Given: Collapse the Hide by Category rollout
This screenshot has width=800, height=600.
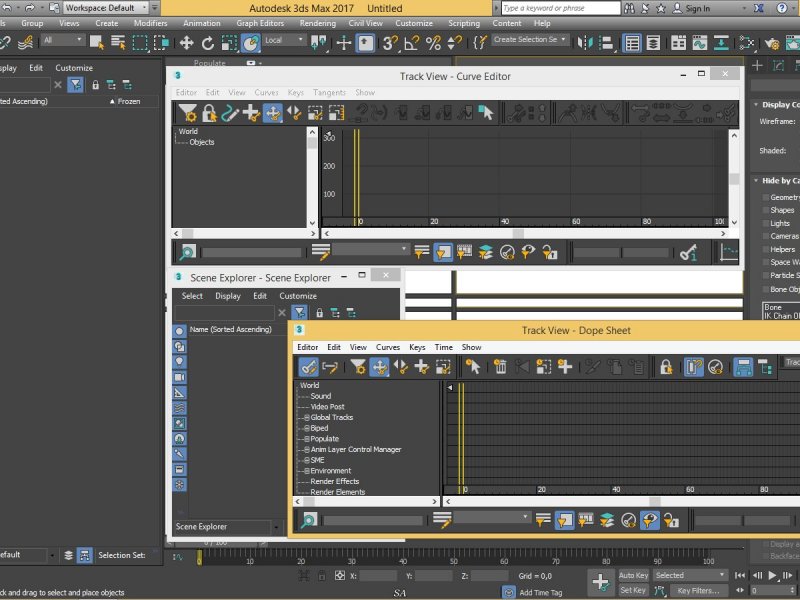Looking at the screenshot, I should [756, 181].
